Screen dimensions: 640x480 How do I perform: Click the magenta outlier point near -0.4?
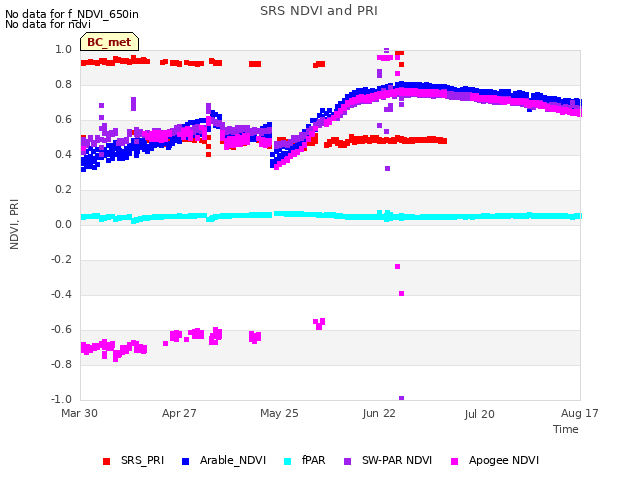pyautogui.click(x=401, y=293)
